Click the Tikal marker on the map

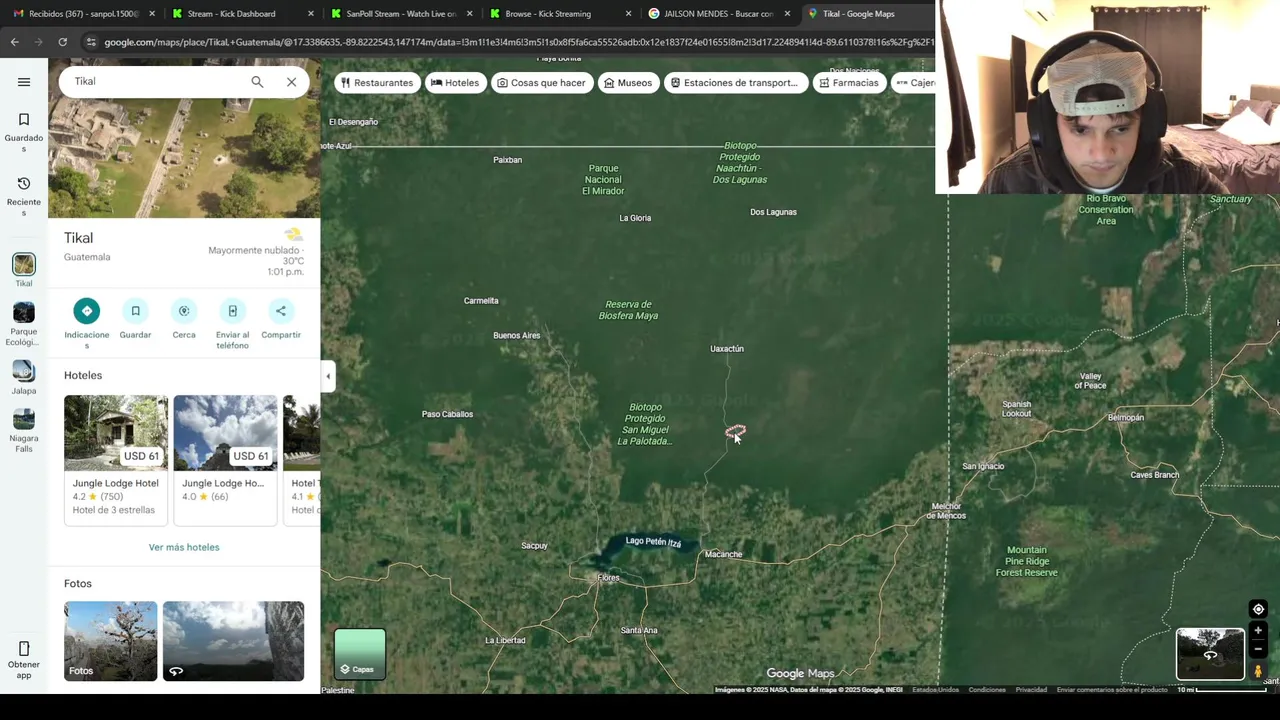click(x=735, y=431)
